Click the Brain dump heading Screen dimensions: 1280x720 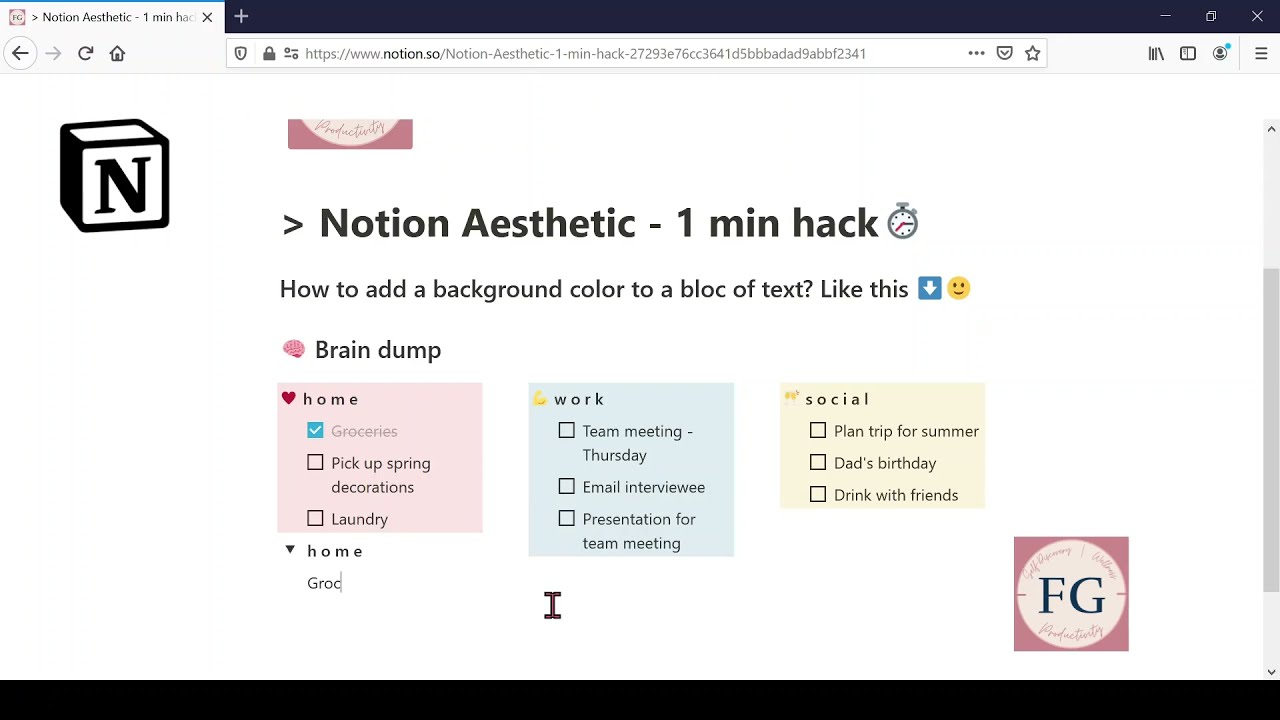[378, 350]
